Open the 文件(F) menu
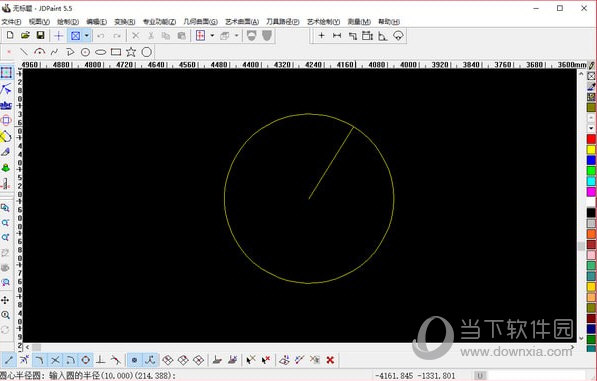 (x=11, y=22)
